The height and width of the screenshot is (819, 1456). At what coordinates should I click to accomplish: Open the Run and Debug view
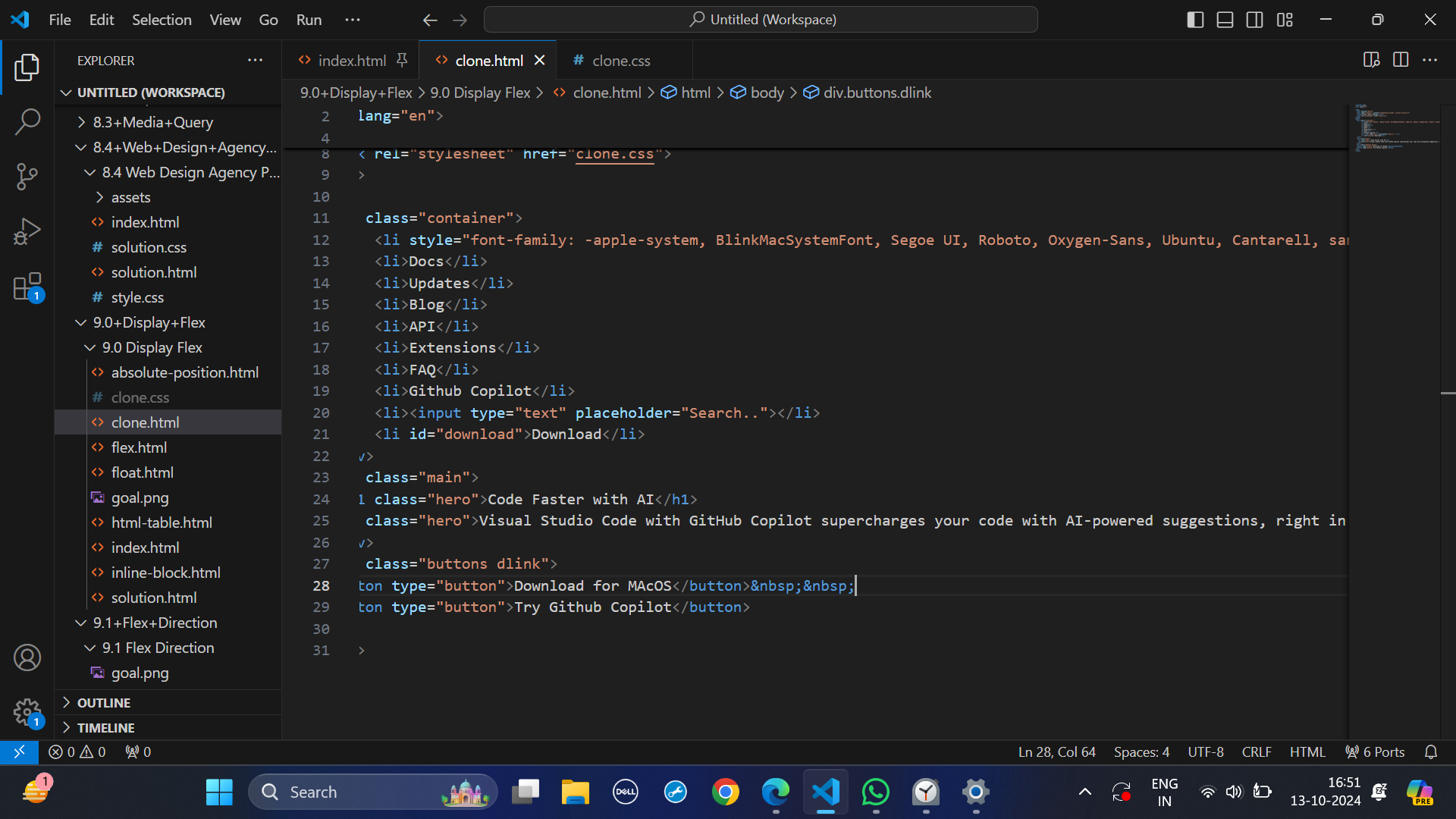pyautogui.click(x=27, y=231)
